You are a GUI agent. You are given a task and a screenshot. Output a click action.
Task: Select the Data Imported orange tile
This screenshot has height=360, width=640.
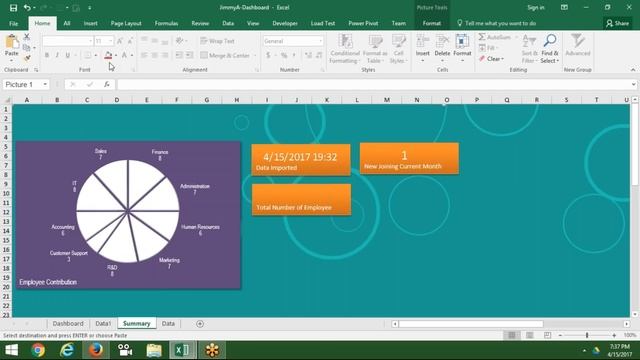click(301, 160)
